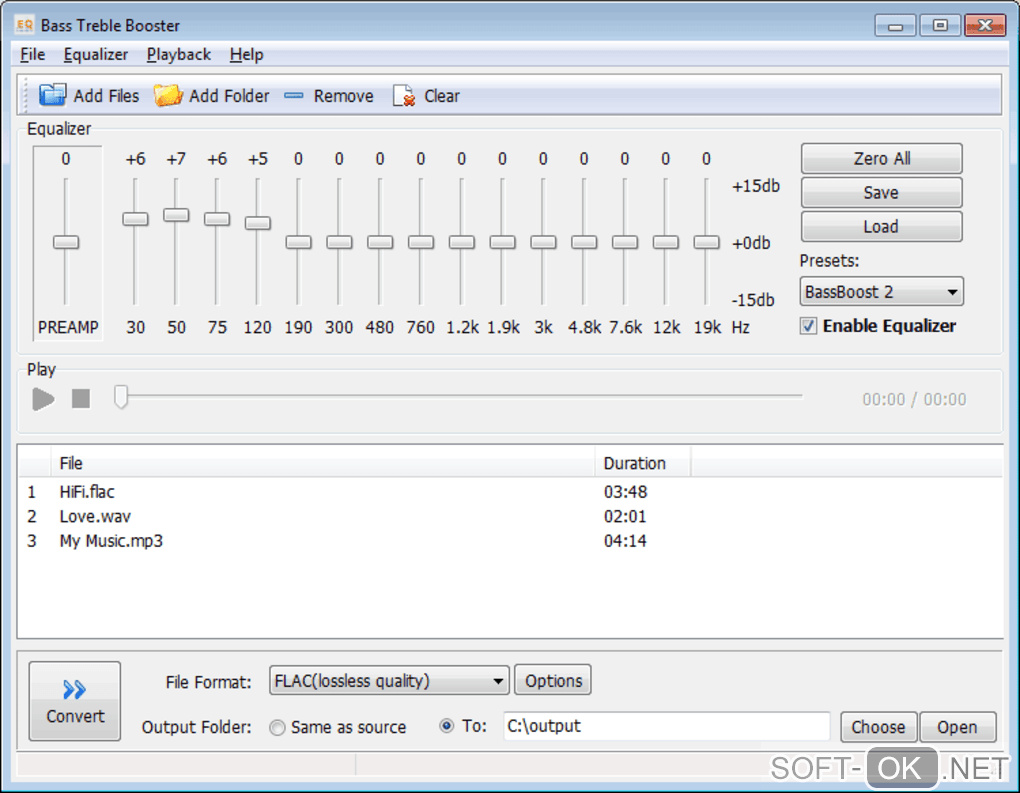Click the 7.6k band slider handle

625,242
